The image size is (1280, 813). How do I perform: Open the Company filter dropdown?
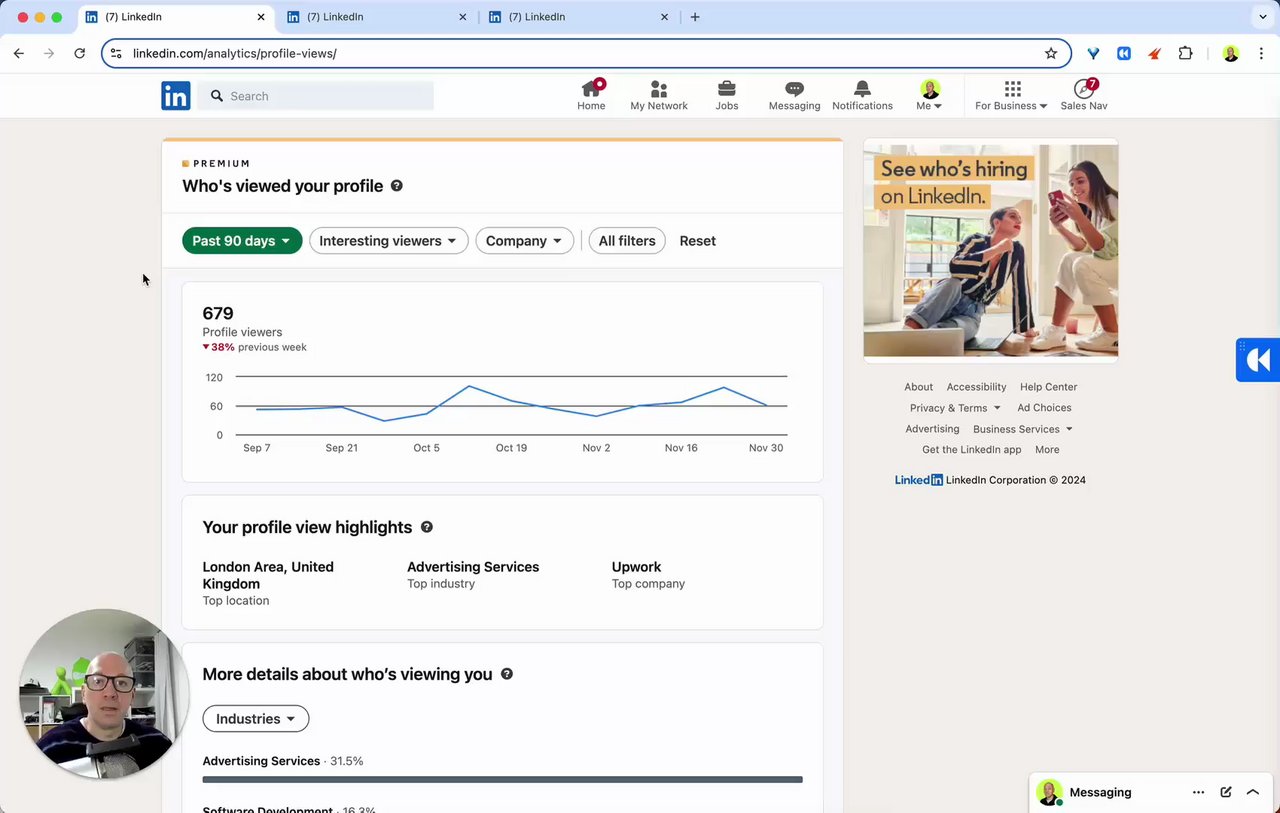coord(525,241)
